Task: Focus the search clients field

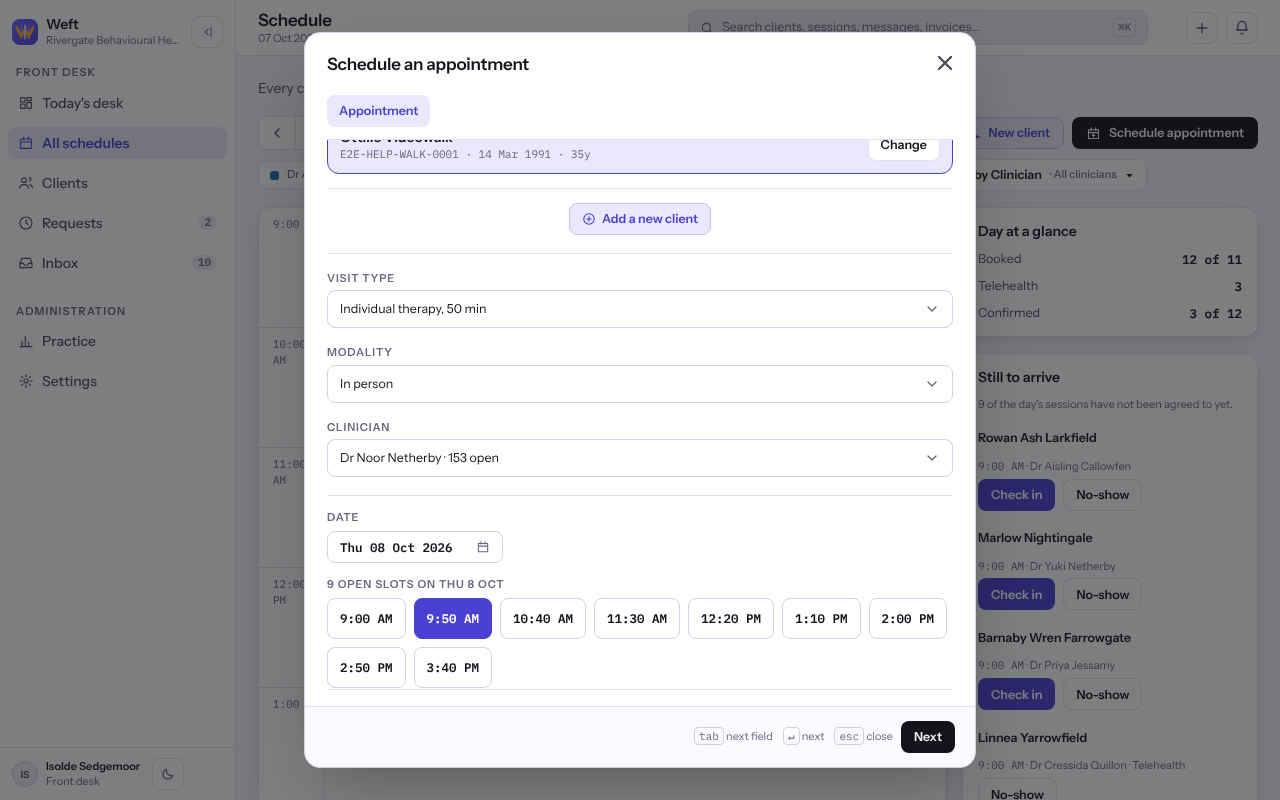Action: (918, 28)
